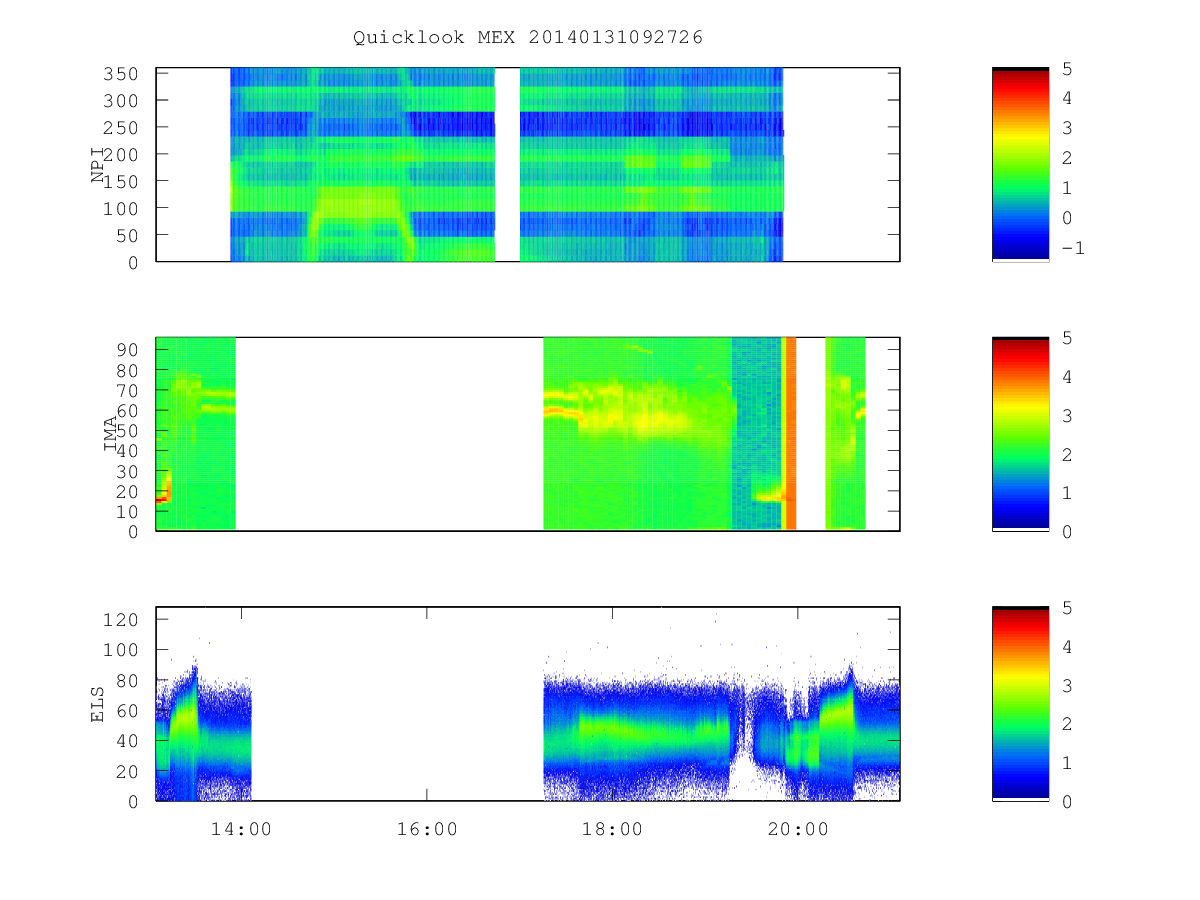The height and width of the screenshot is (900, 1200).
Task: Click the ELS axis label
Action: 98,704
